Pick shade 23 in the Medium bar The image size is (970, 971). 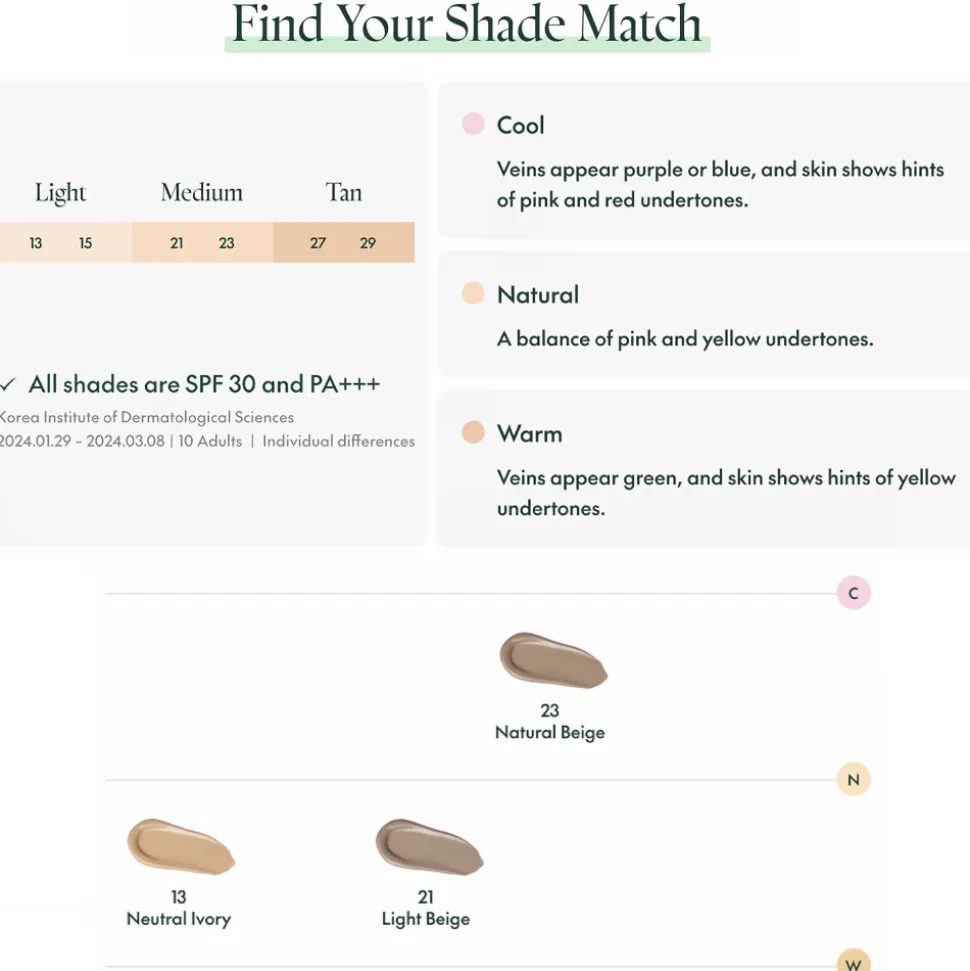tap(227, 243)
